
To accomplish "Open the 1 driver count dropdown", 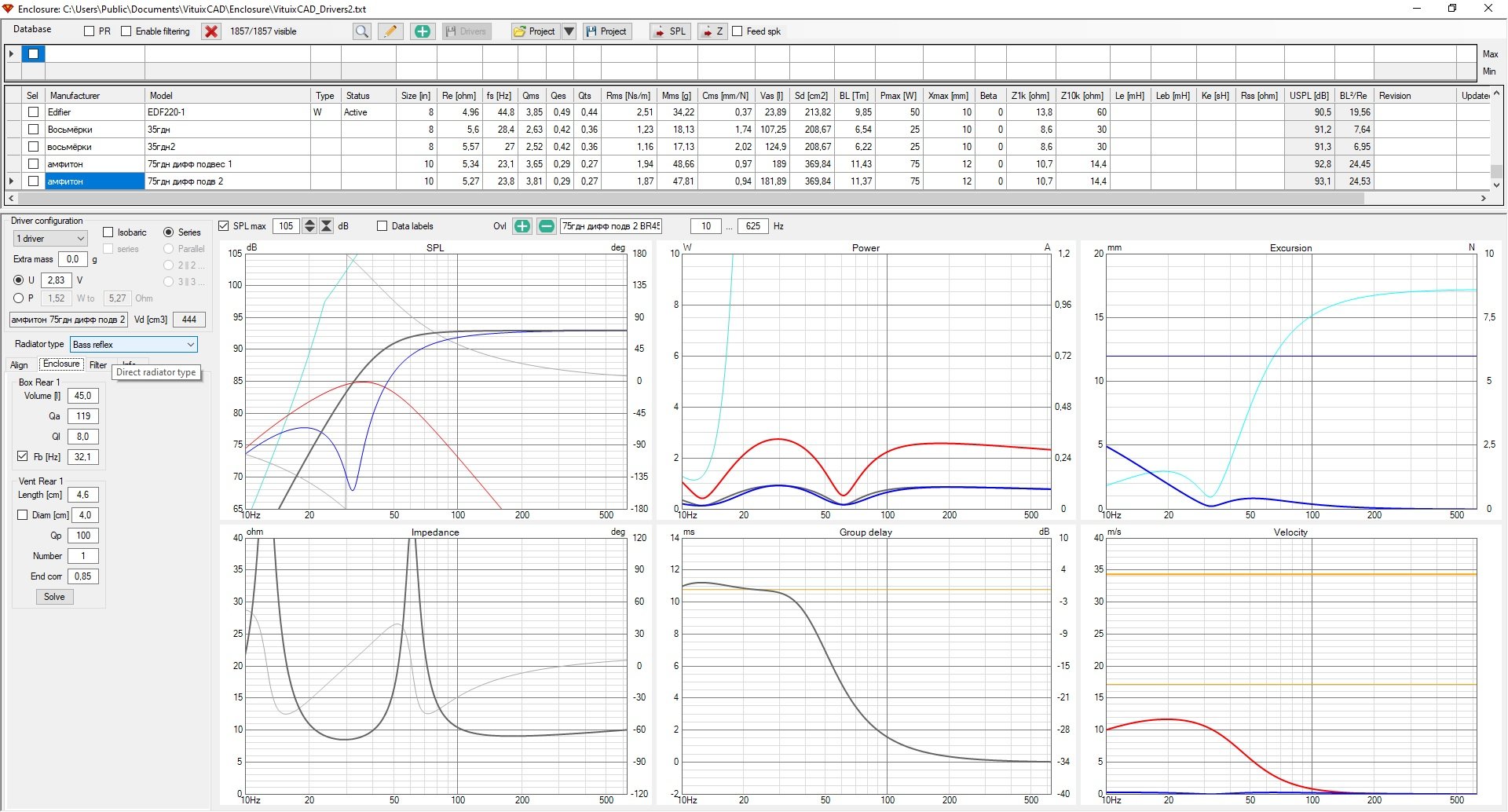I will 50,239.
